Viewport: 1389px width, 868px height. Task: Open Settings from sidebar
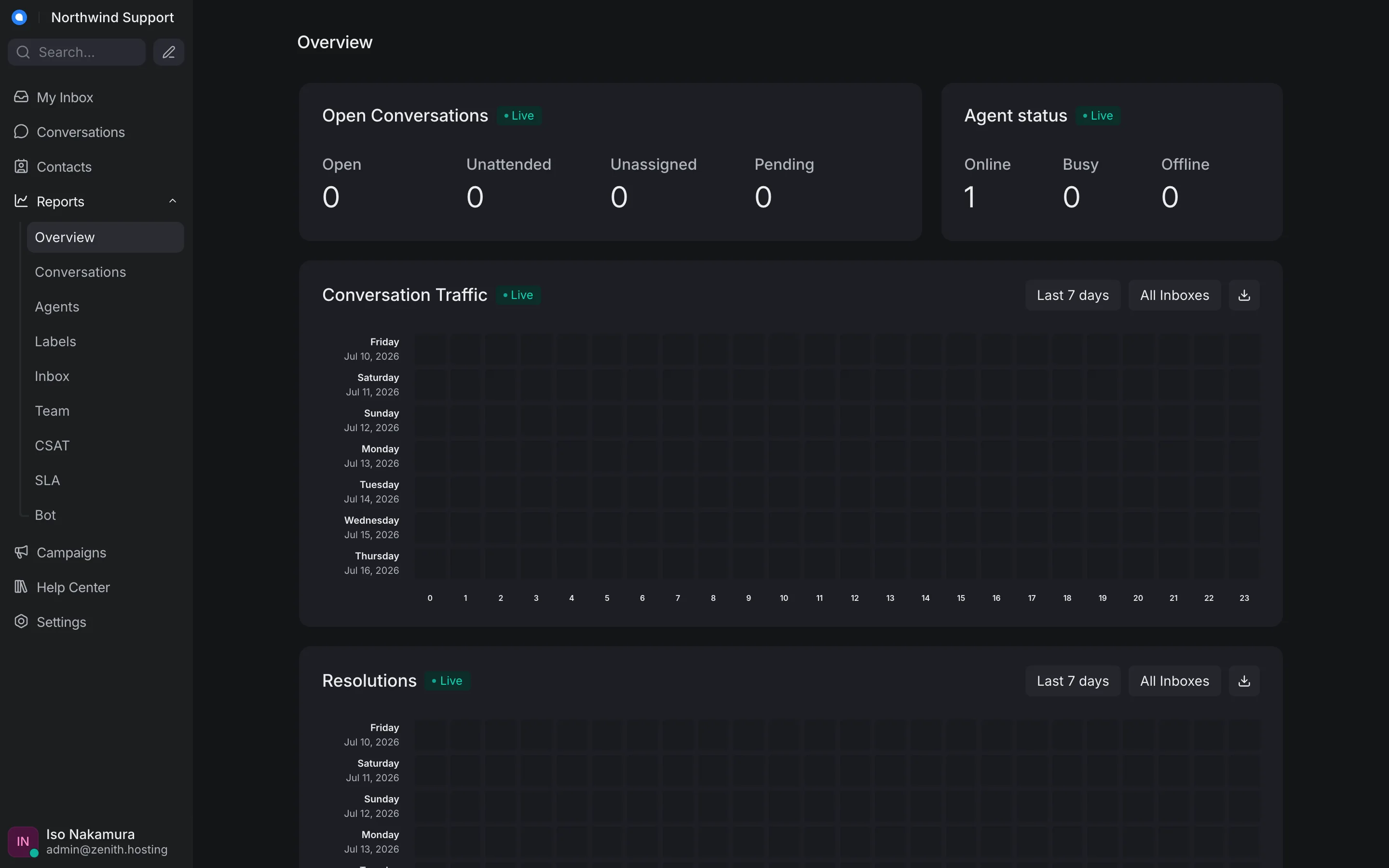point(96,622)
